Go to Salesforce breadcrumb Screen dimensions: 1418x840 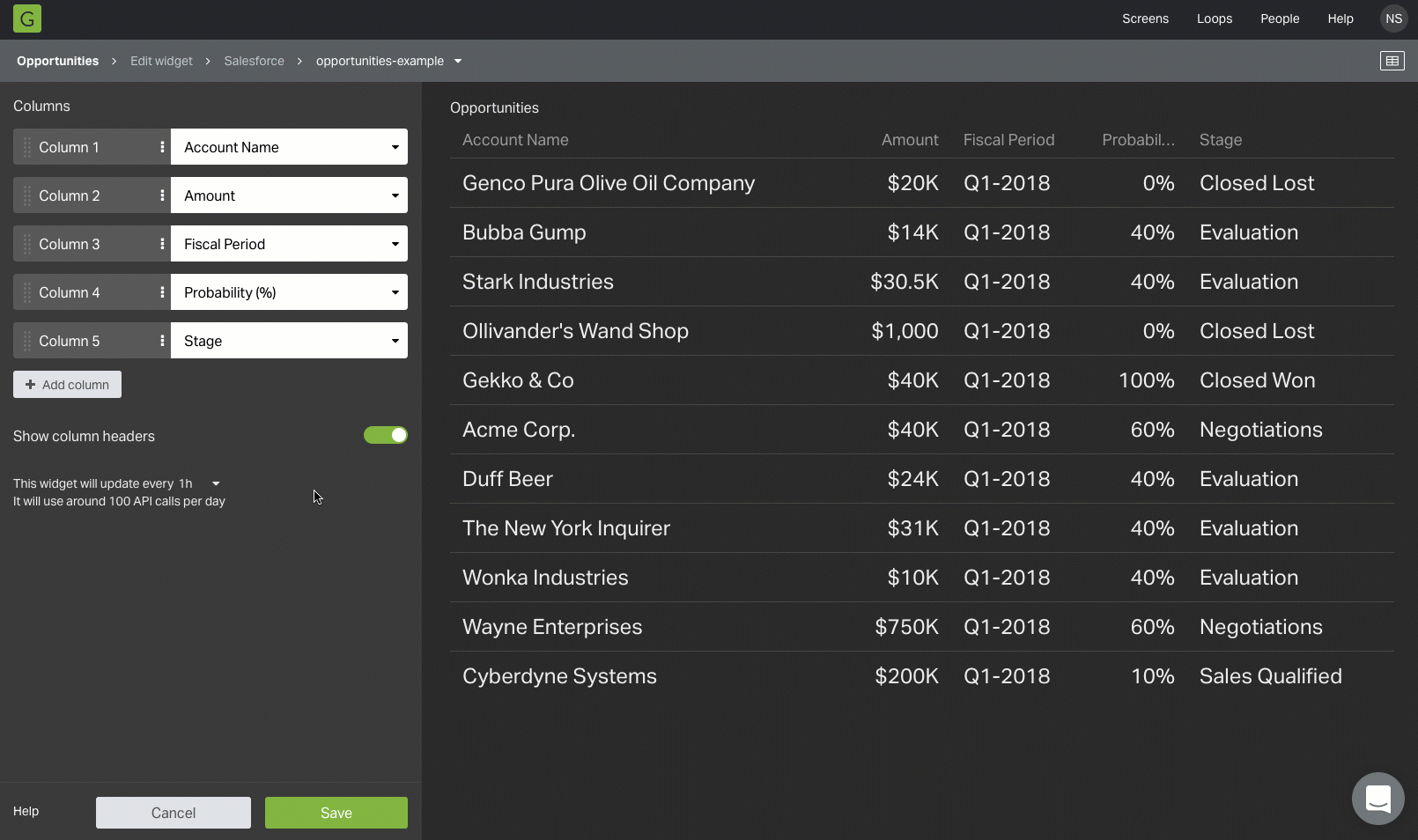point(254,61)
